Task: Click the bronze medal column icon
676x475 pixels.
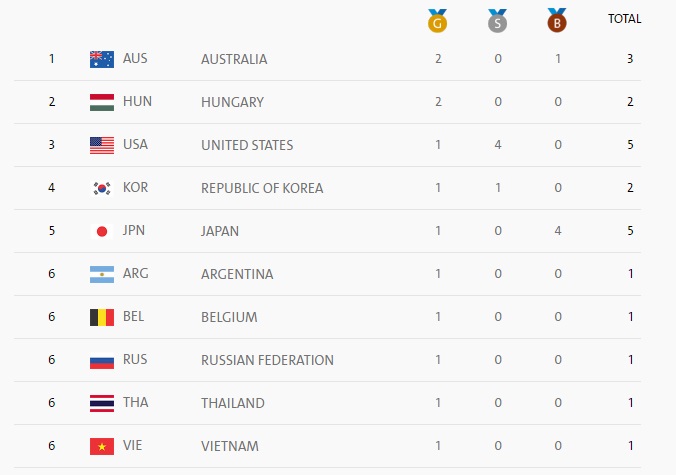Action: tap(557, 20)
